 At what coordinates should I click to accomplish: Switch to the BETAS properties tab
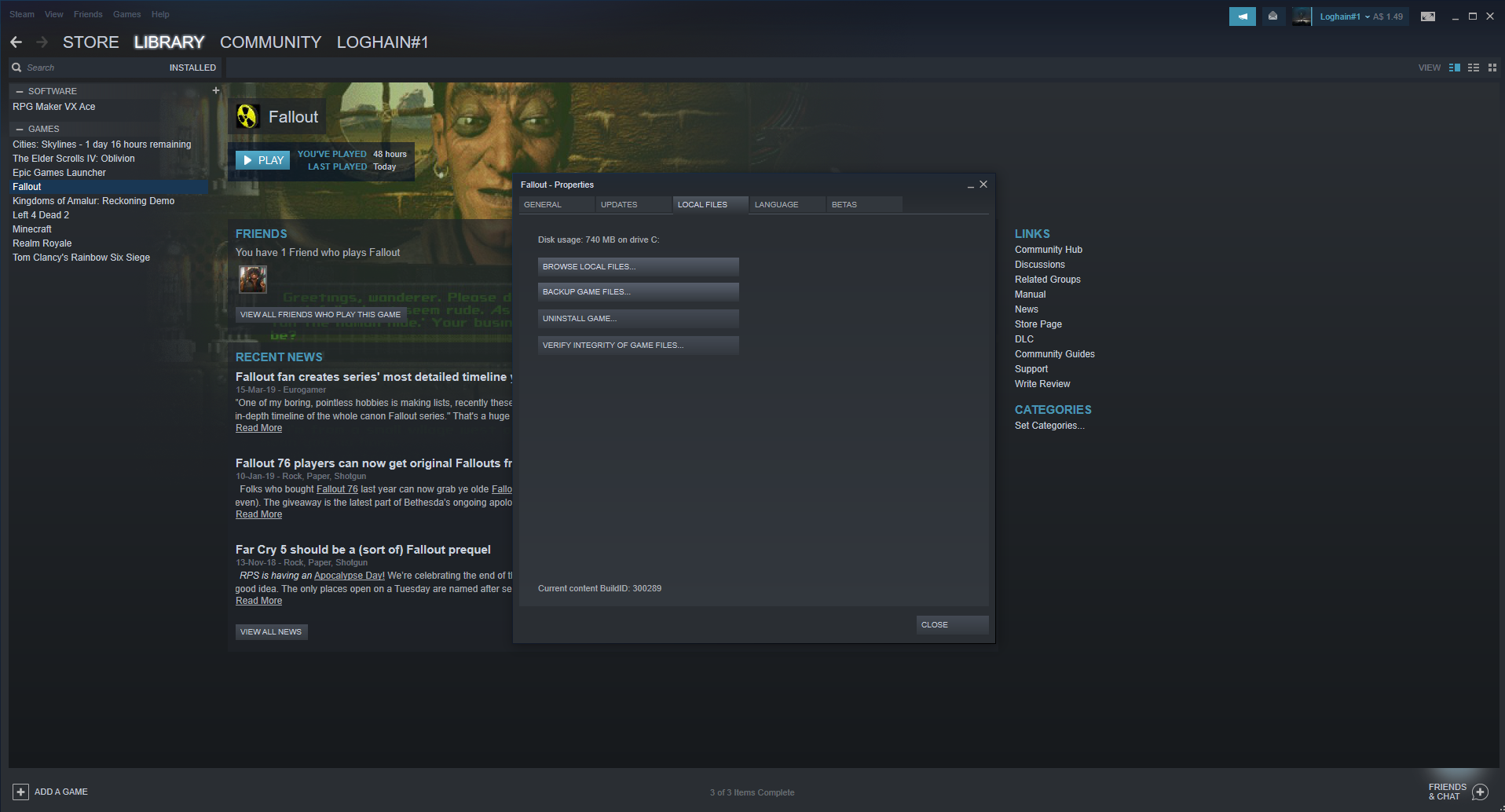[x=864, y=205]
